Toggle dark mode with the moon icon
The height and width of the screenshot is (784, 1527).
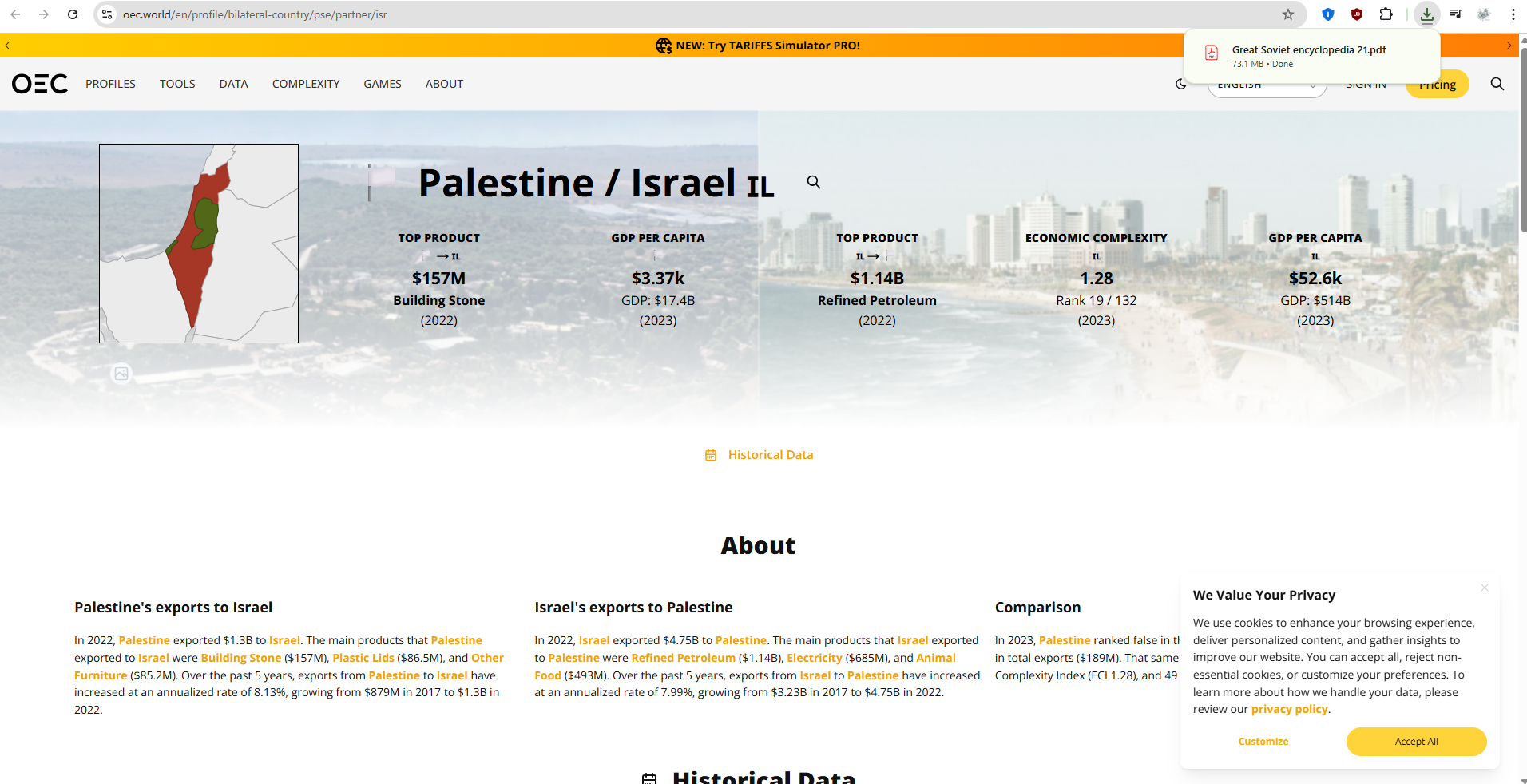click(x=1181, y=84)
